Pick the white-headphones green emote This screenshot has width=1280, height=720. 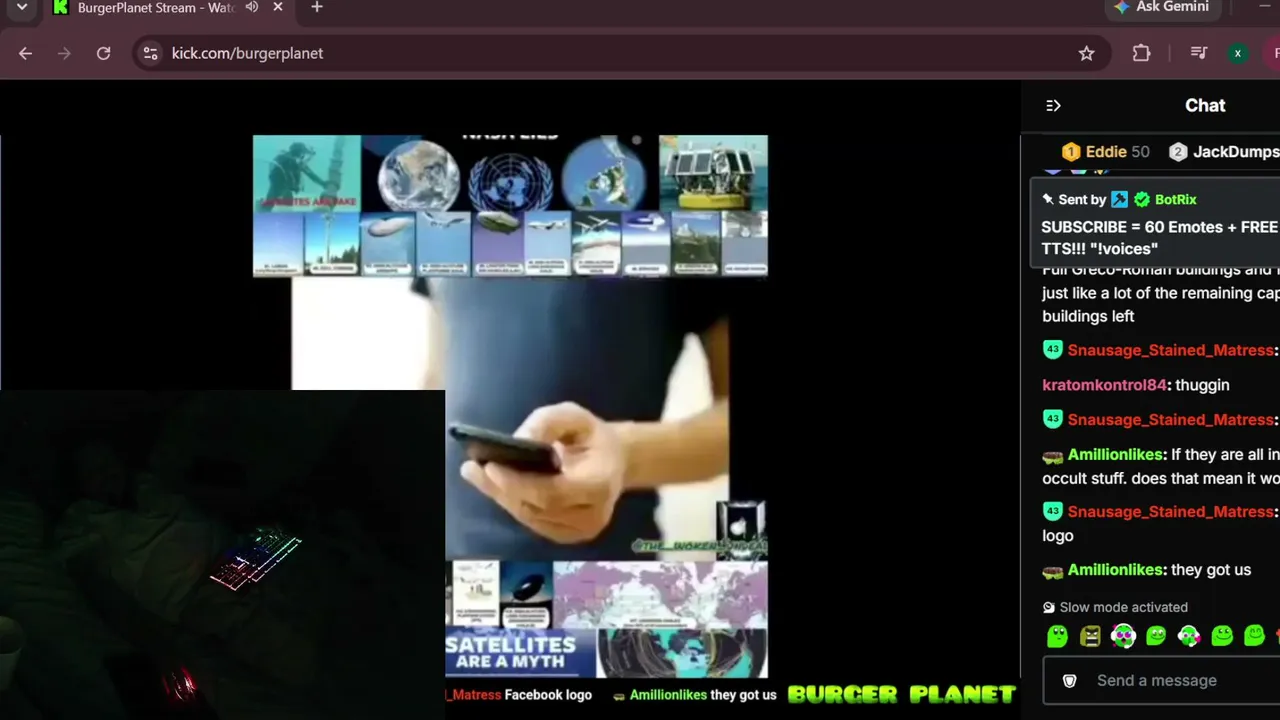coord(1123,636)
